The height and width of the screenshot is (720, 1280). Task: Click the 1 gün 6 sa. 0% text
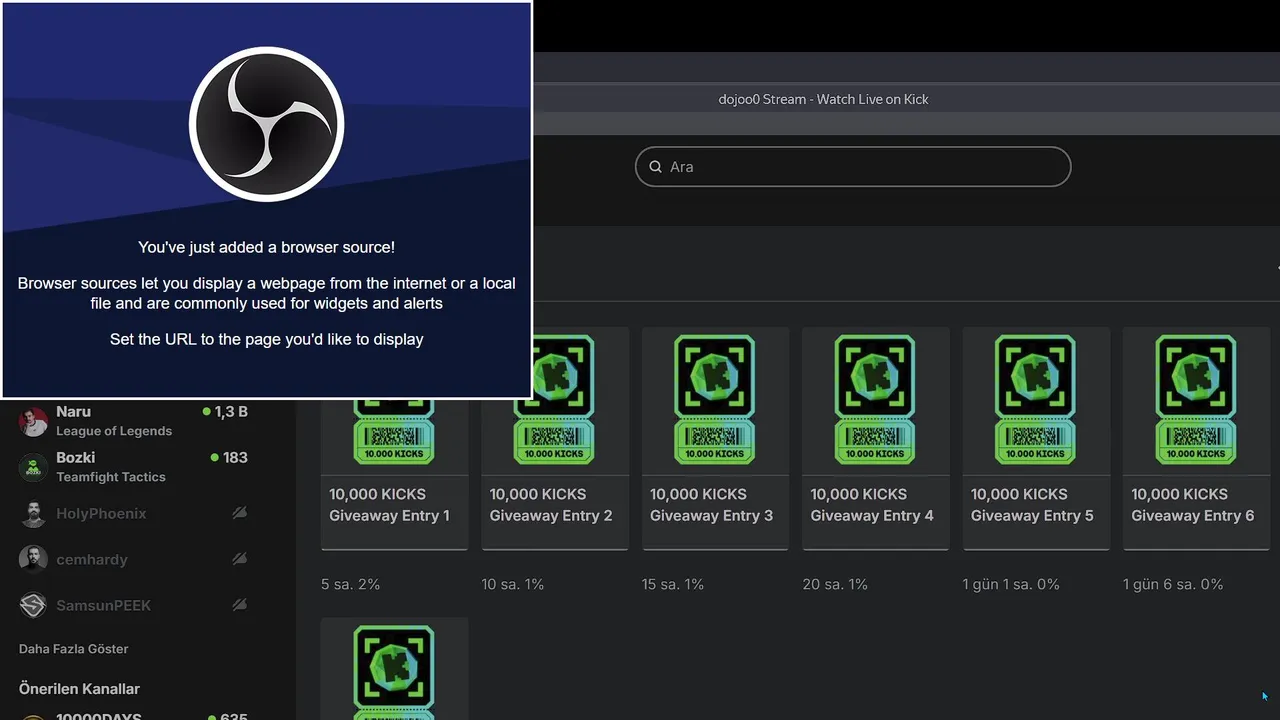tap(1173, 584)
